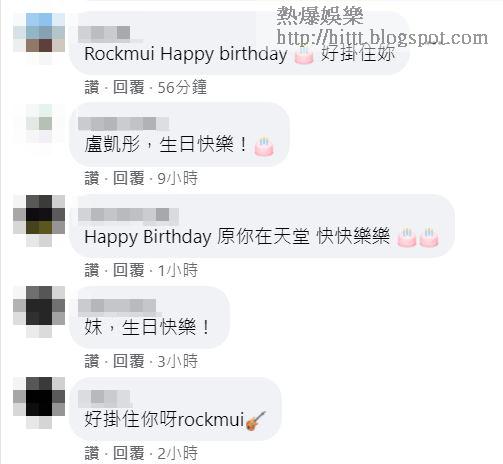
Task: Like the Happy Birthday 天堂 comment
Action: click(x=92, y=270)
